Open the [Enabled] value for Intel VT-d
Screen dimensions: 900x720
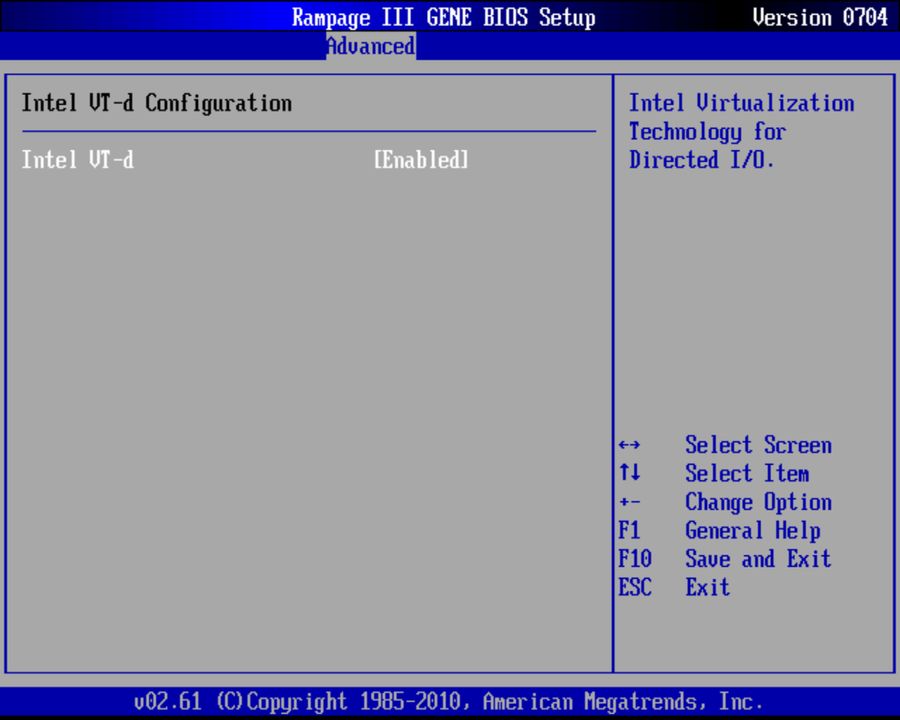(x=421, y=160)
